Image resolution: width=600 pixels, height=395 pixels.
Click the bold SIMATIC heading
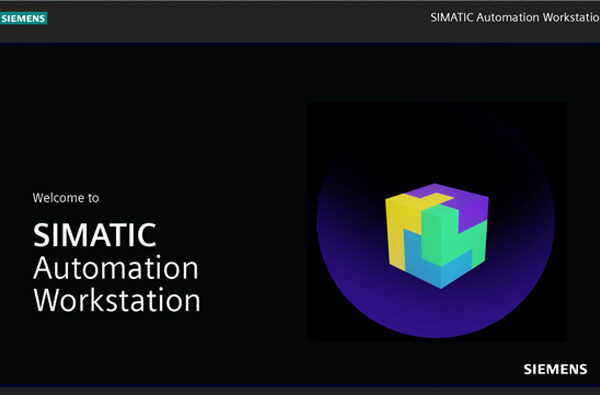coord(95,235)
